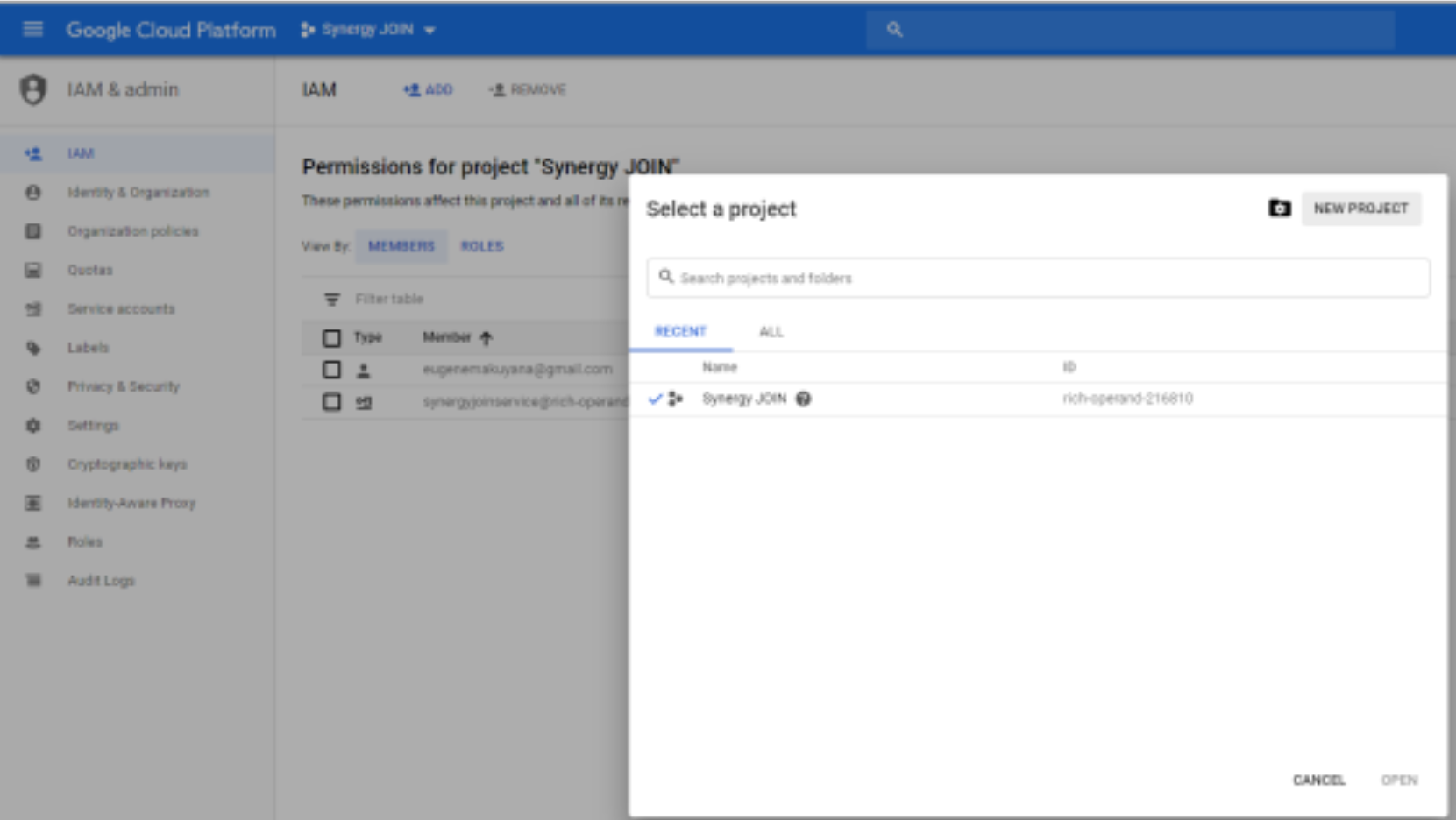
Task: Click CANCEL in the project dialog
Action: coord(1318,780)
